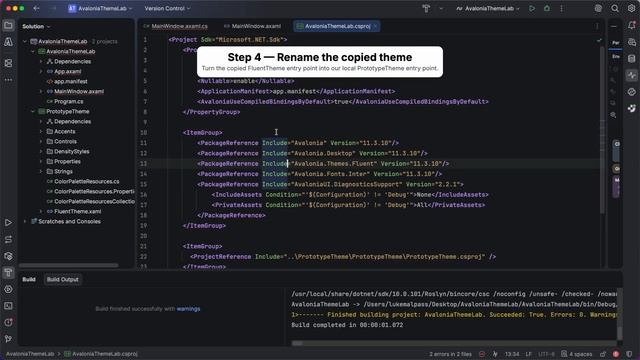Open more run actions kebab menu

pyautogui.click(x=562, y=8)
